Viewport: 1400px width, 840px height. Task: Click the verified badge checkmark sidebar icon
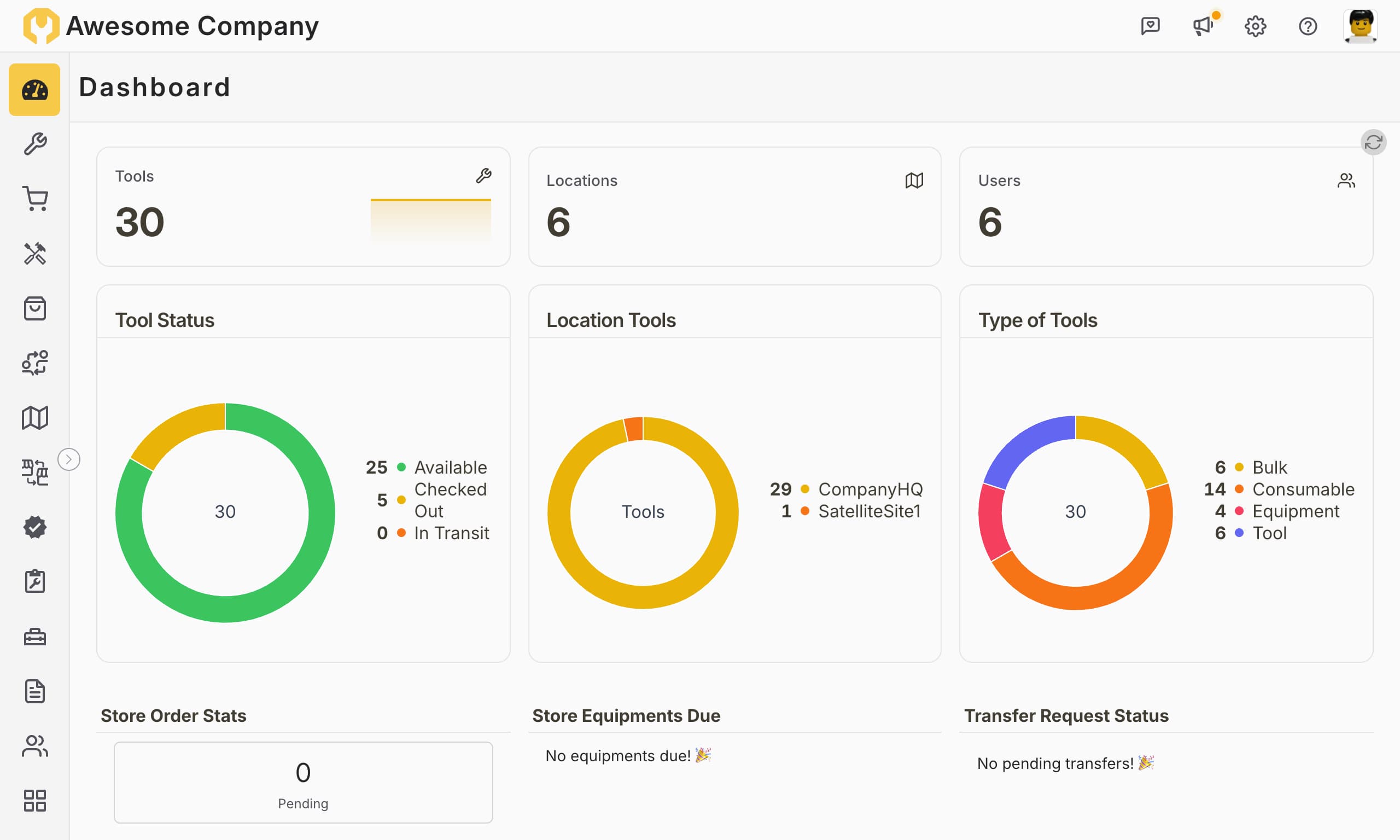[x=34, y=527]
